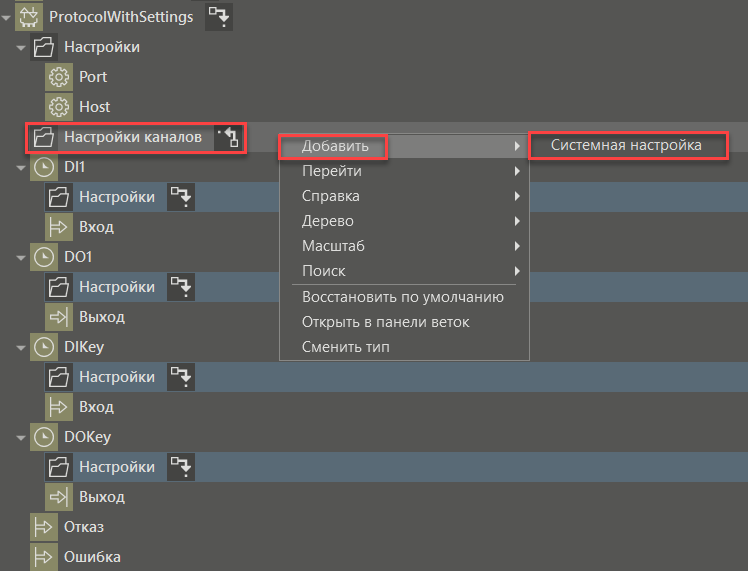This screenshot has width=748, height=571.
Task: Select Настройки label under DO1
Action: click(117, 287)
